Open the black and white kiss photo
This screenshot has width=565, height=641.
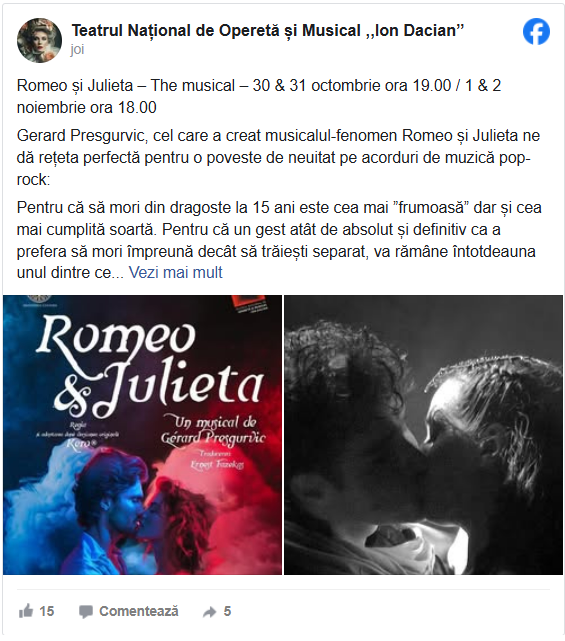click(x=423, y=435)
